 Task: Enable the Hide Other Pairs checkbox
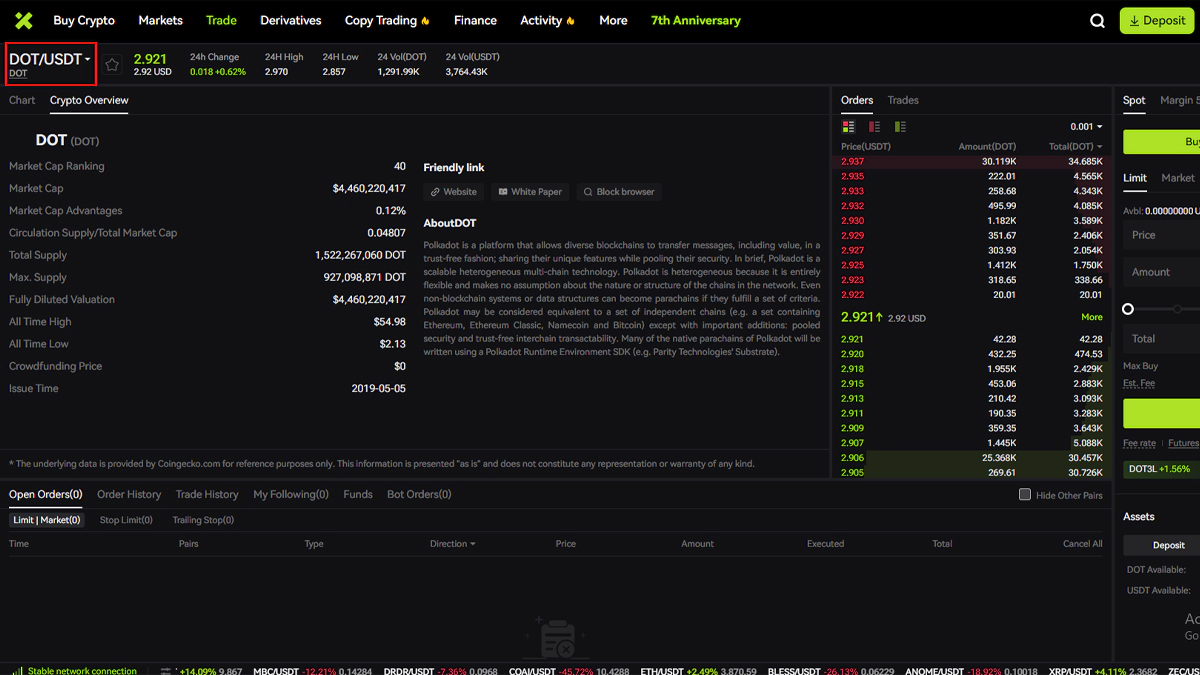click(1025, 495)
